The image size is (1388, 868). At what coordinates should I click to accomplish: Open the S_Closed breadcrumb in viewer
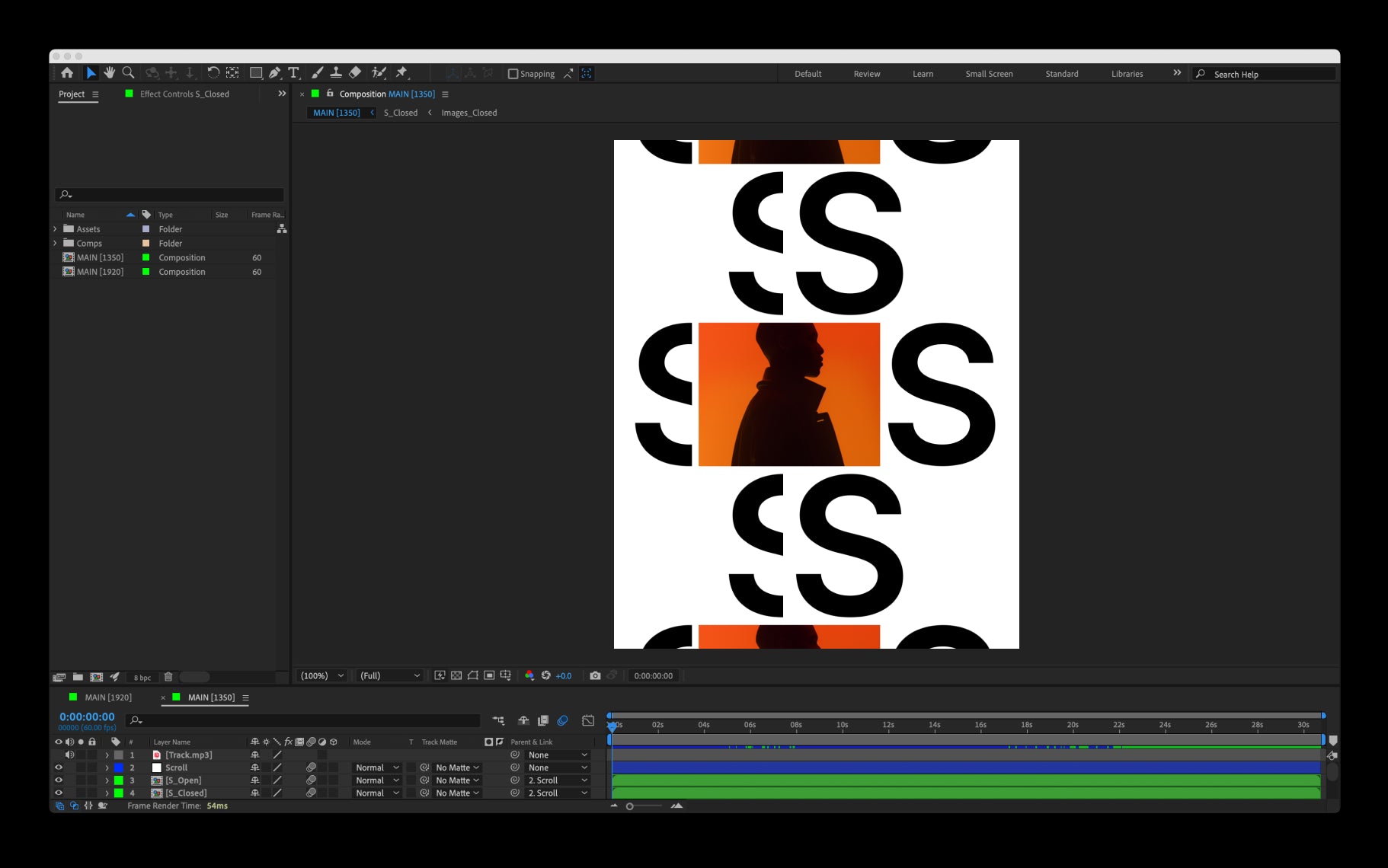(x=401, y=113)
